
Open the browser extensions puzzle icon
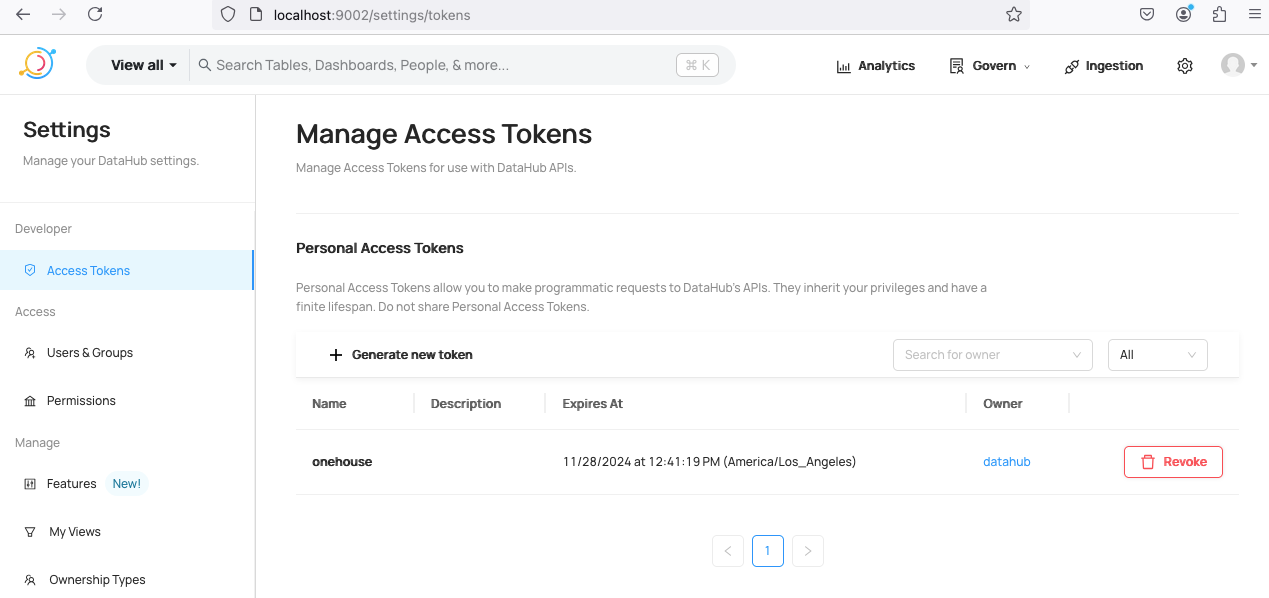click(1219, 14)
